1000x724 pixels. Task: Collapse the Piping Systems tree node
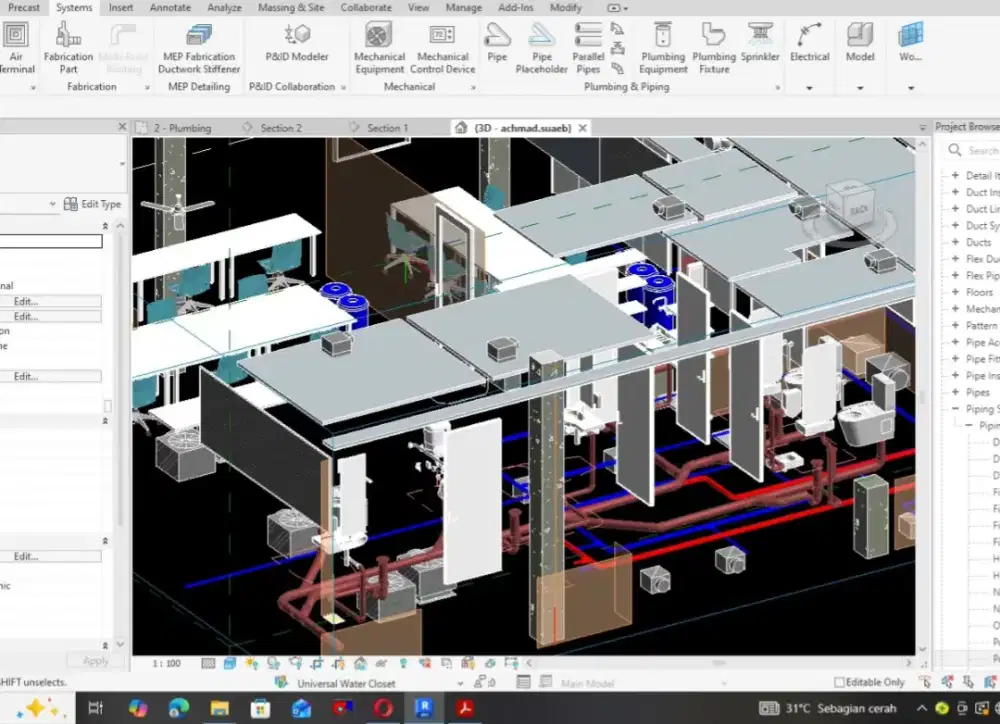pyautogui.click(x=955, y=409)
